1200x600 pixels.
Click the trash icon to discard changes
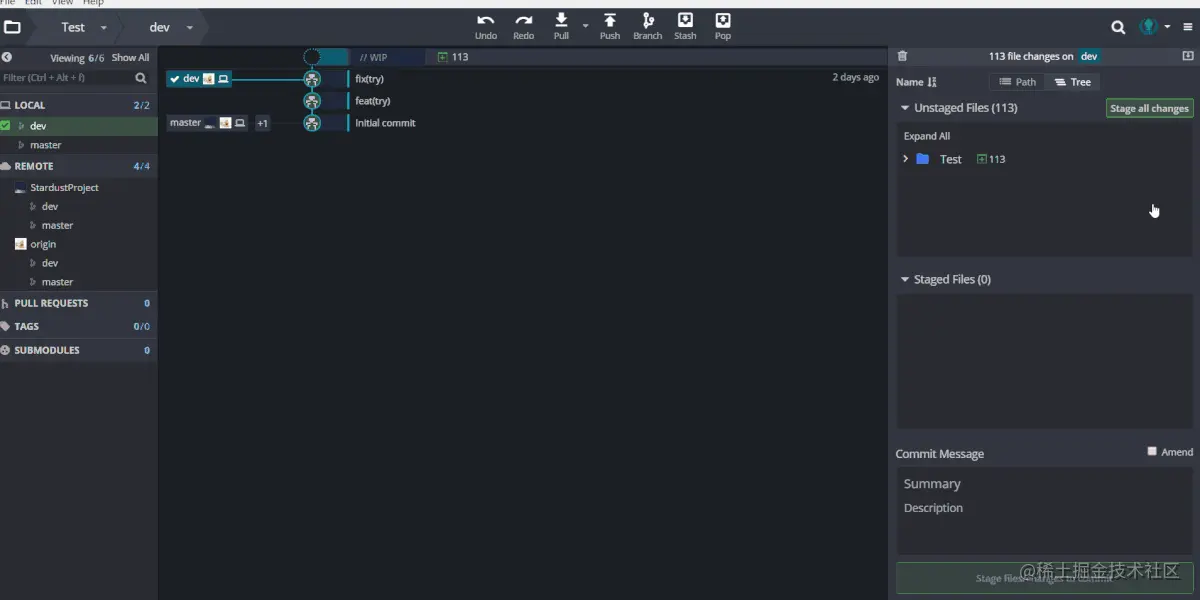tap(902, 57)
